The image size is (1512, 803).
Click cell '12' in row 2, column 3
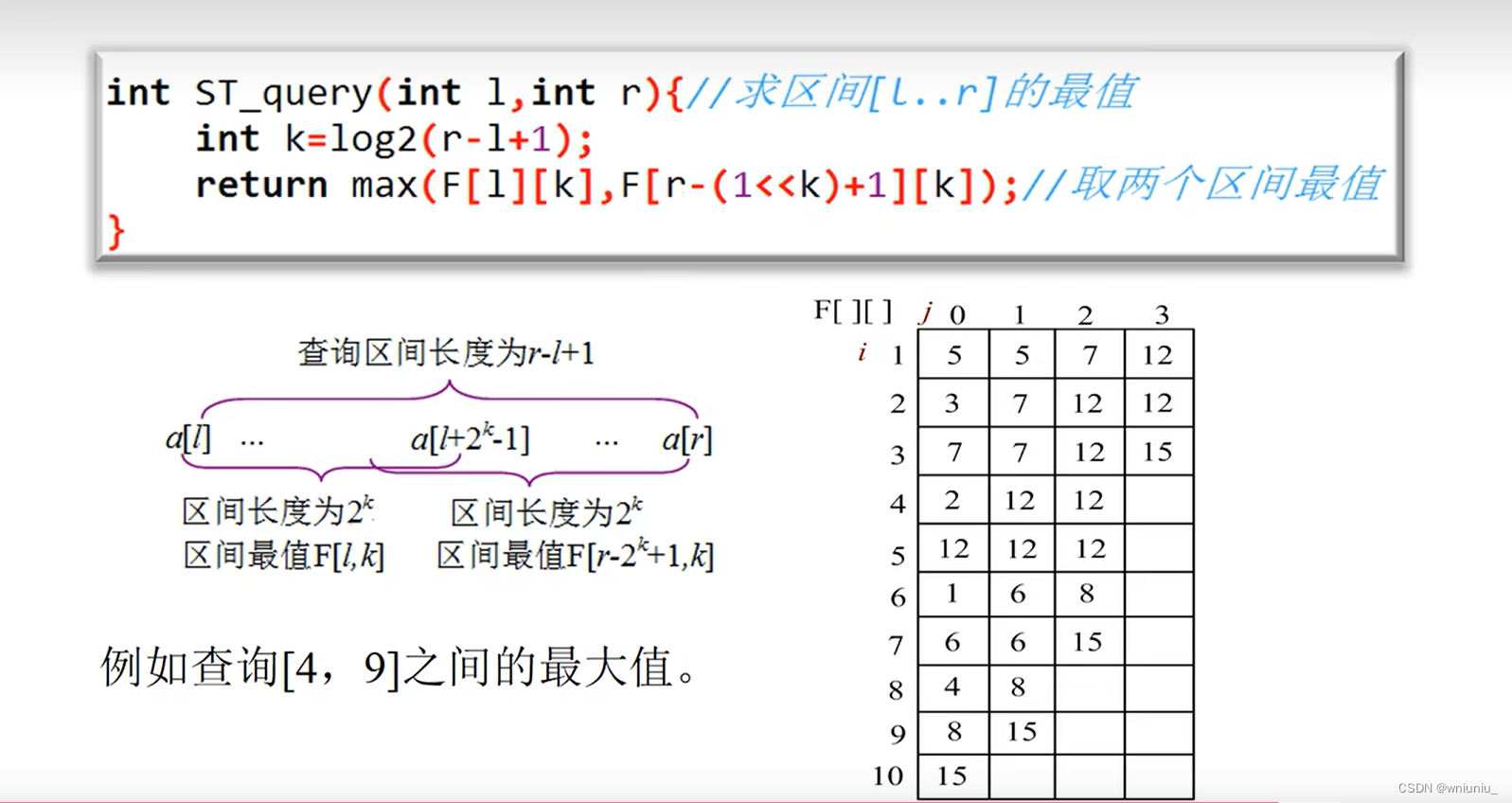click(1159, 403)
